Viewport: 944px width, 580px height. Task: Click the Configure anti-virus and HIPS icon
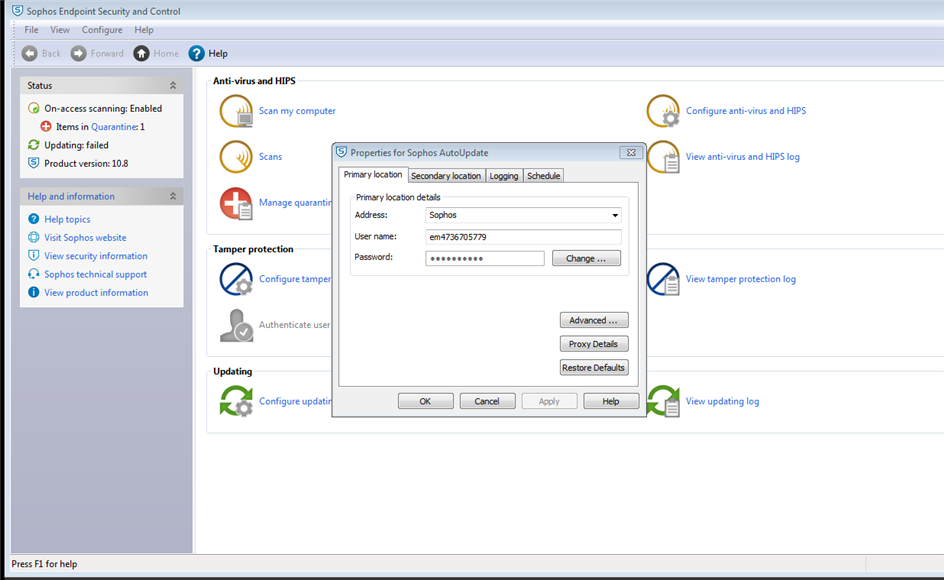tap(663, 111)
